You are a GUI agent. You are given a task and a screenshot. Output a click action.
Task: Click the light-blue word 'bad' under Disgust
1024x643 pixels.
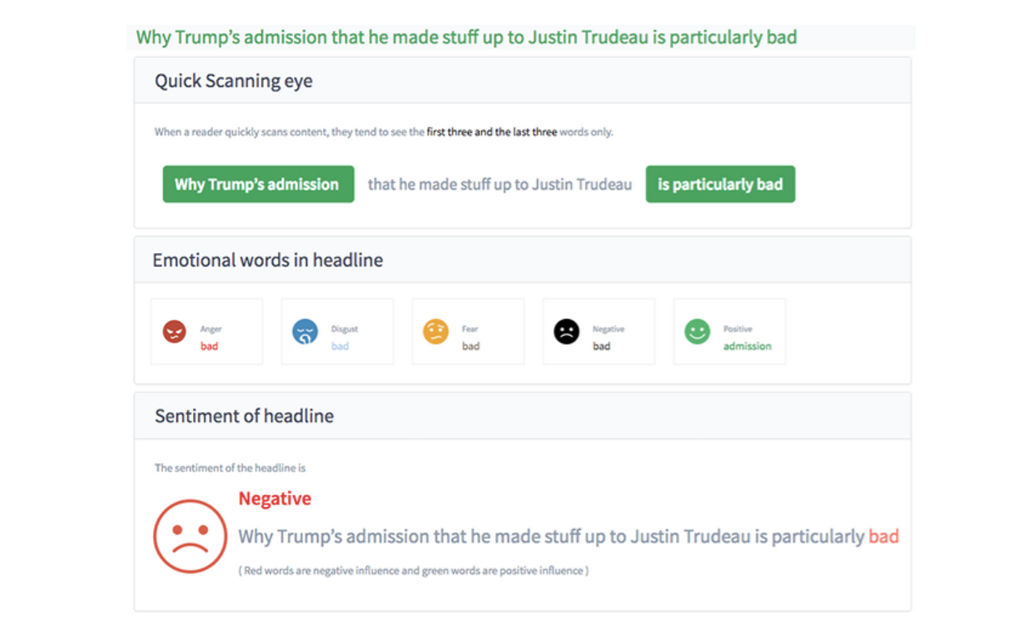tap(340, 346)
